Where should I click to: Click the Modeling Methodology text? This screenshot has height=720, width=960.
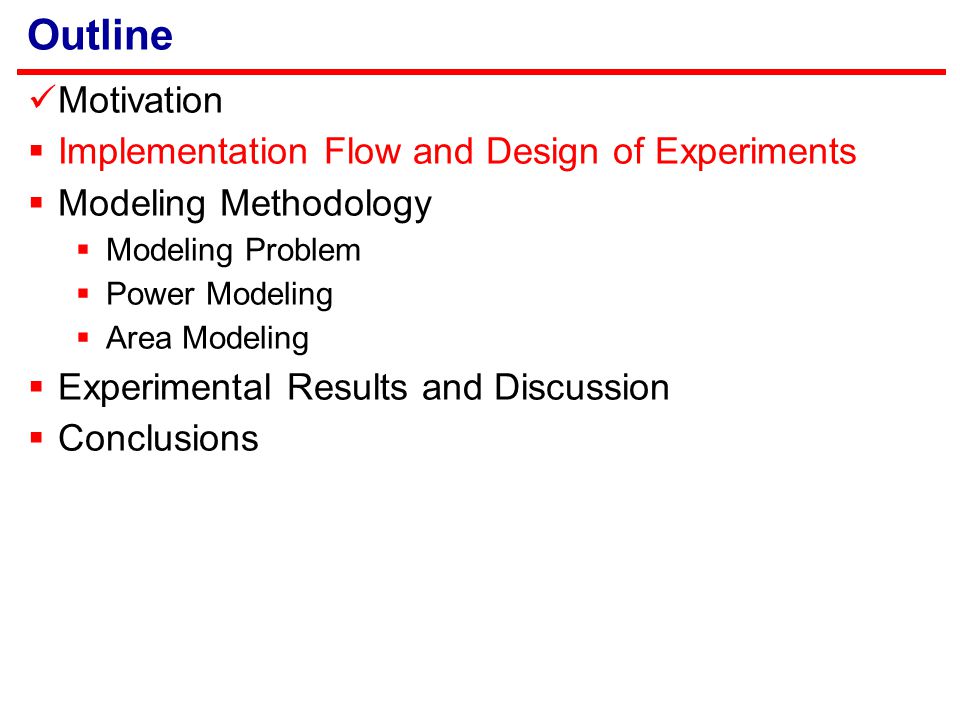pos(245,204)
